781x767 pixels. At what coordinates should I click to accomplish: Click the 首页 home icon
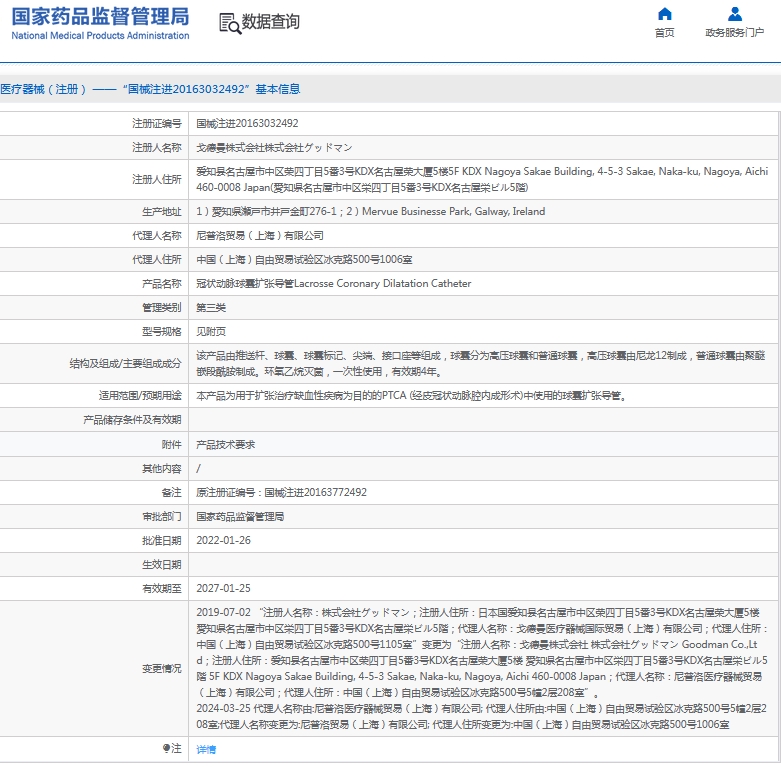[x=664, y=14]
